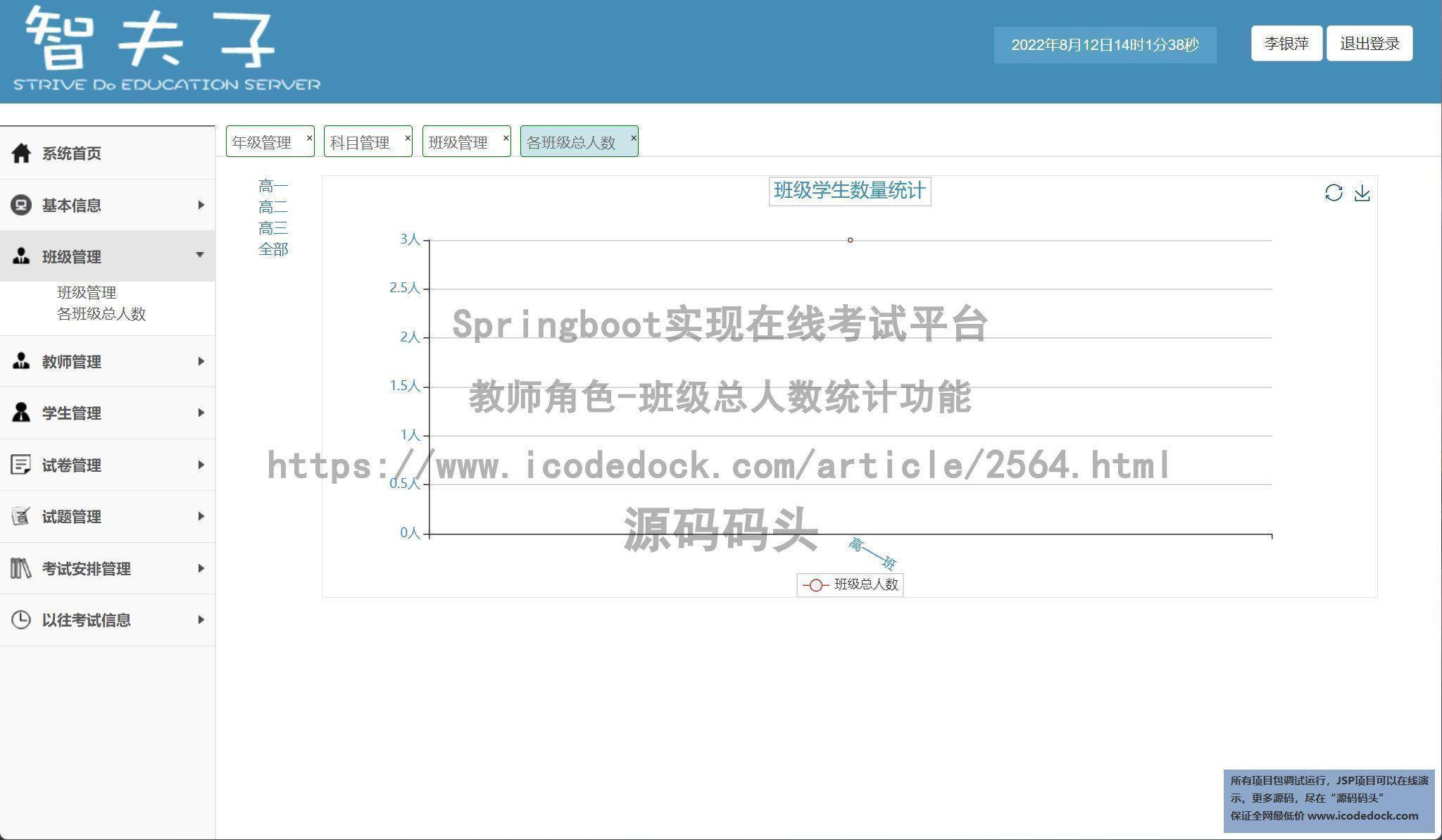Screen dimensions: 1442x840
Task: Filter chart by 高二 grade link
Action: pos(272,207)
